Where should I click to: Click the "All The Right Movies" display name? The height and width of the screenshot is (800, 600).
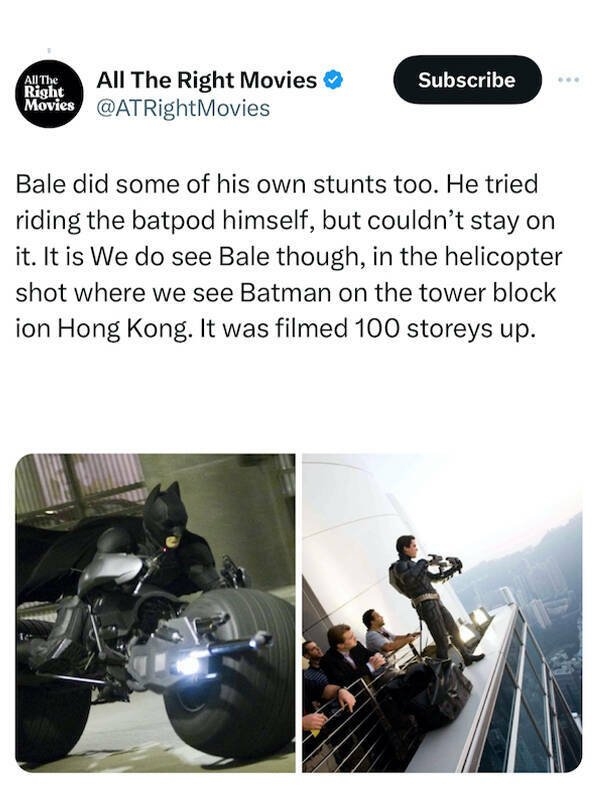[206, 80]
